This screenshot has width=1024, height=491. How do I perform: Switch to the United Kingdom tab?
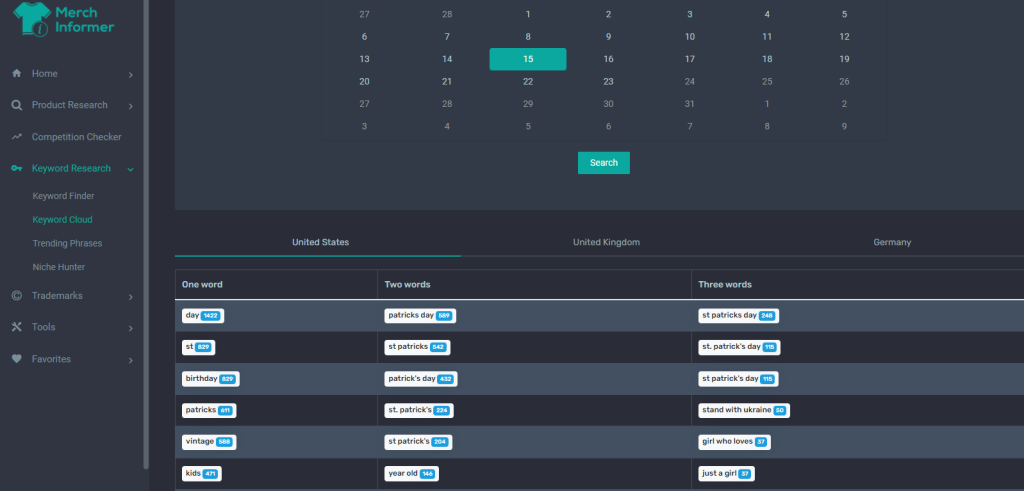click(606, 242)
